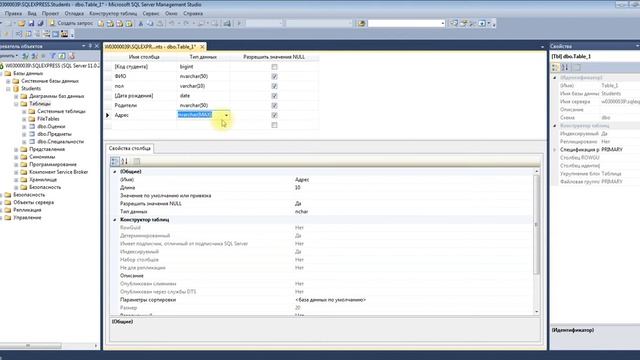Image resolution: width=640 pixels, height=360 pixels.
Task: Click the Cut (scissors) toolbar icon
Action: tap(141, 23)
